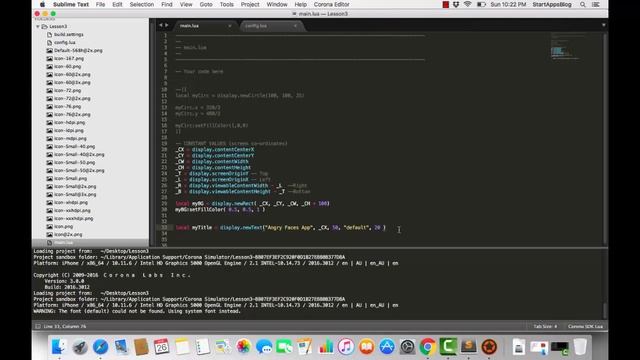The width and height of the screenshot is (640, 360).
Task: Open Messages app in the Dock
Action: [264, 347]
